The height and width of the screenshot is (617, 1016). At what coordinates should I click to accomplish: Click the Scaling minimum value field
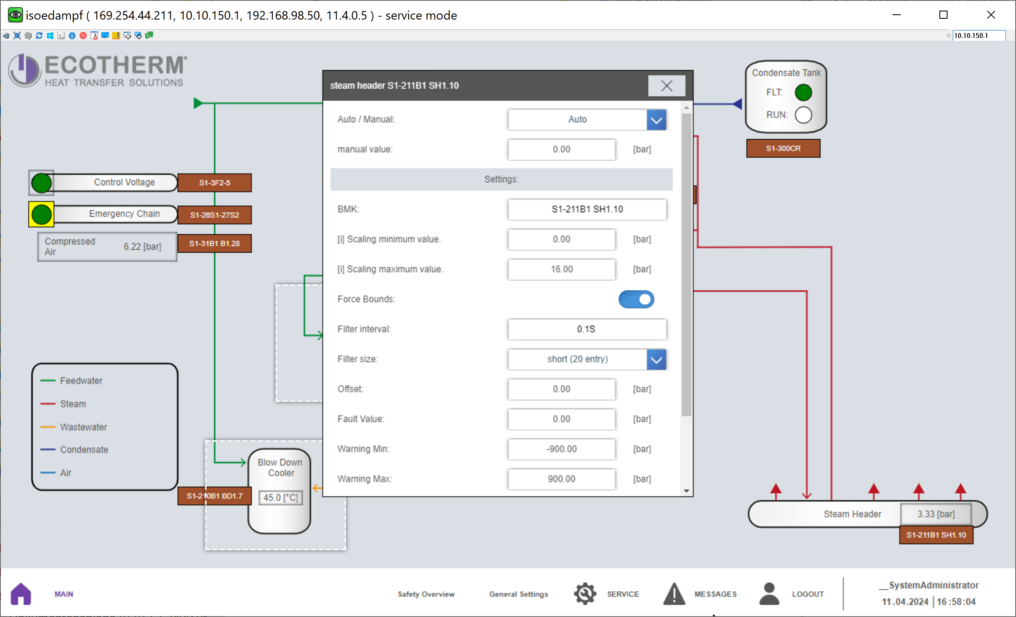pyautogui.click(x=562, y=239)
